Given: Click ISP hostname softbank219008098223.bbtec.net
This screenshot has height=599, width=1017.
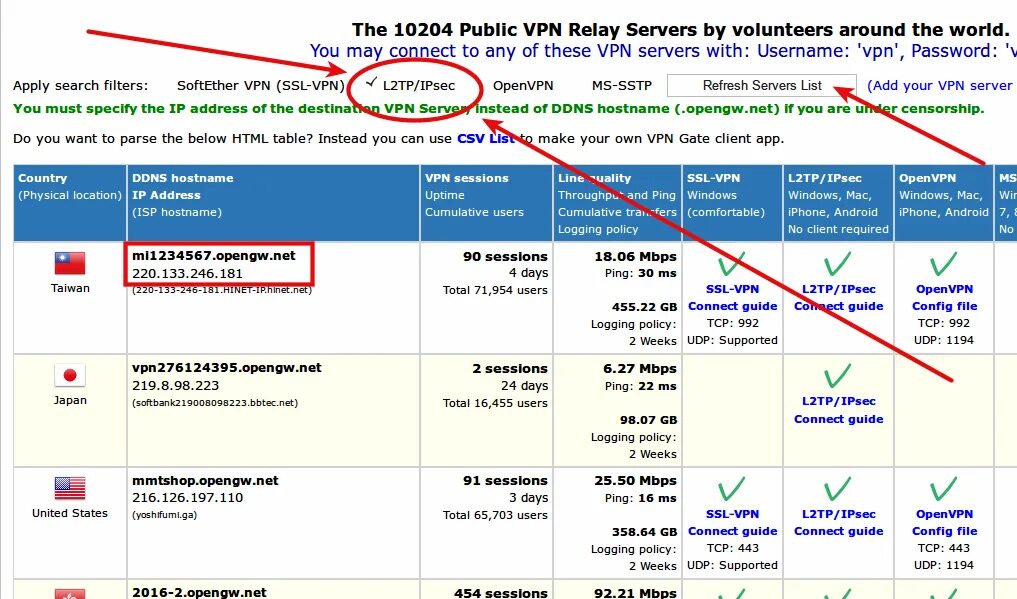Looking at the screenshot, I should pos(215,403).
